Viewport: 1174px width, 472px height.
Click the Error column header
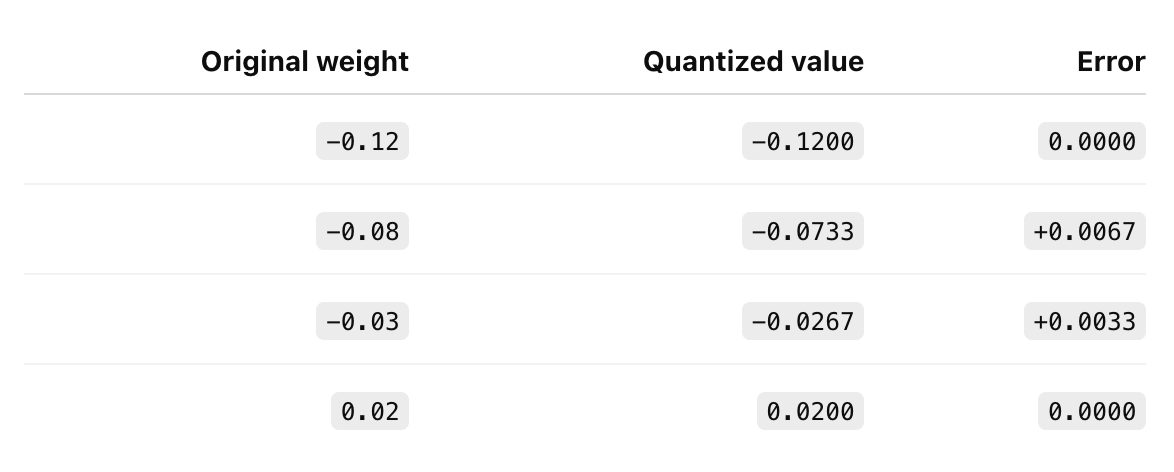pos(1111,61)
